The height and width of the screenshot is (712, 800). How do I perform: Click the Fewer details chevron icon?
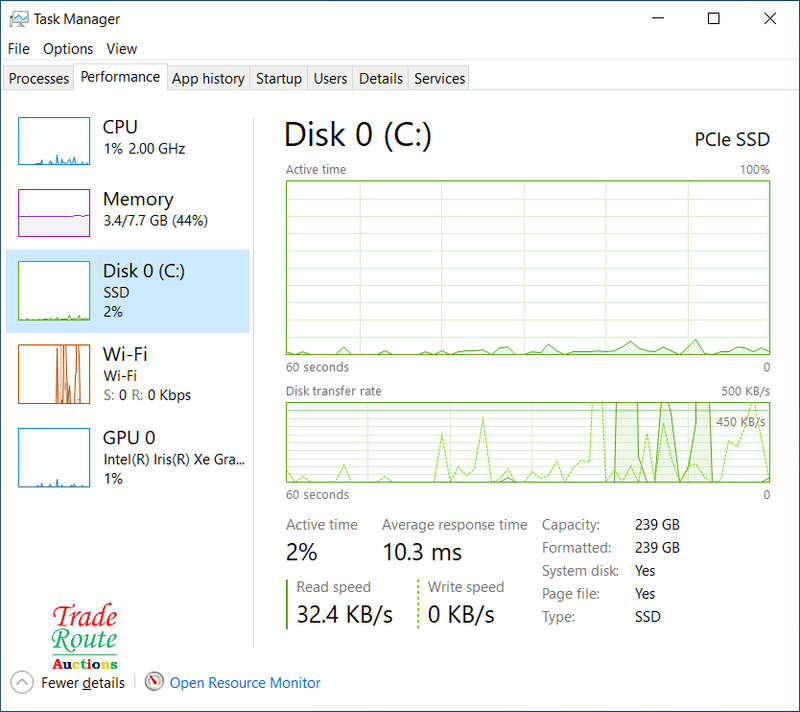click(22, 682)
